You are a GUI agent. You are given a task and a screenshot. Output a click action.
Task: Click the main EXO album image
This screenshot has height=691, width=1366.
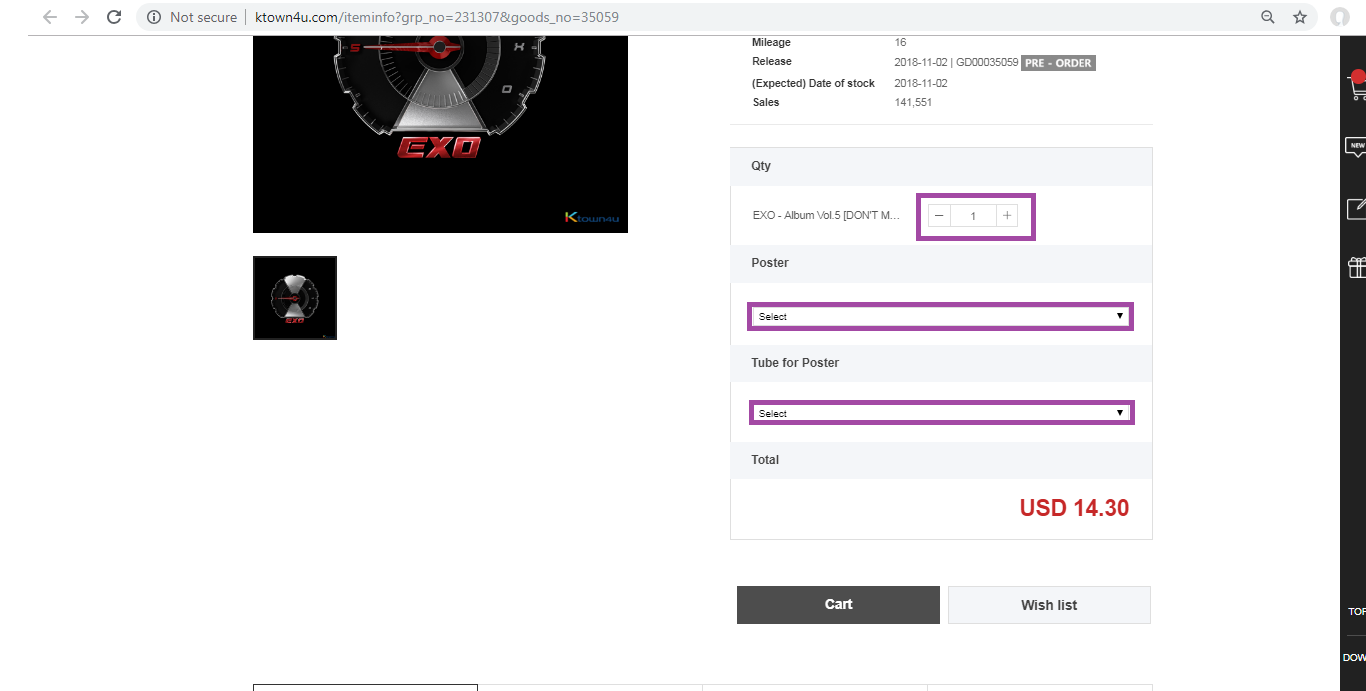(440, 134)
